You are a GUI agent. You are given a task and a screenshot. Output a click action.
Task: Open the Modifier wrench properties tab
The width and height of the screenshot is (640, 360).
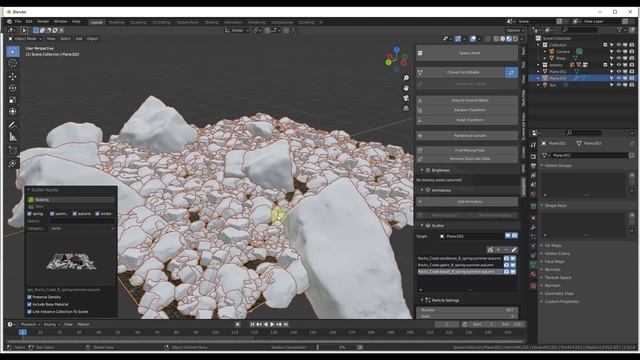[x=533, y=227]
